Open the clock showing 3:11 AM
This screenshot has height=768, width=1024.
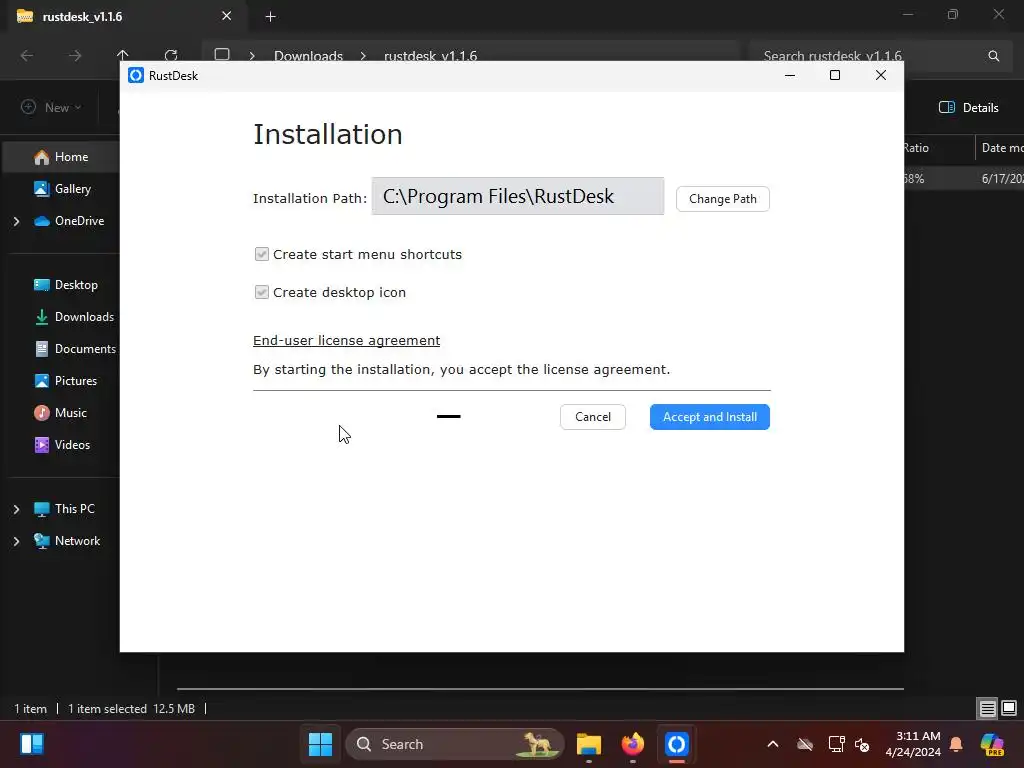(913, 744)
